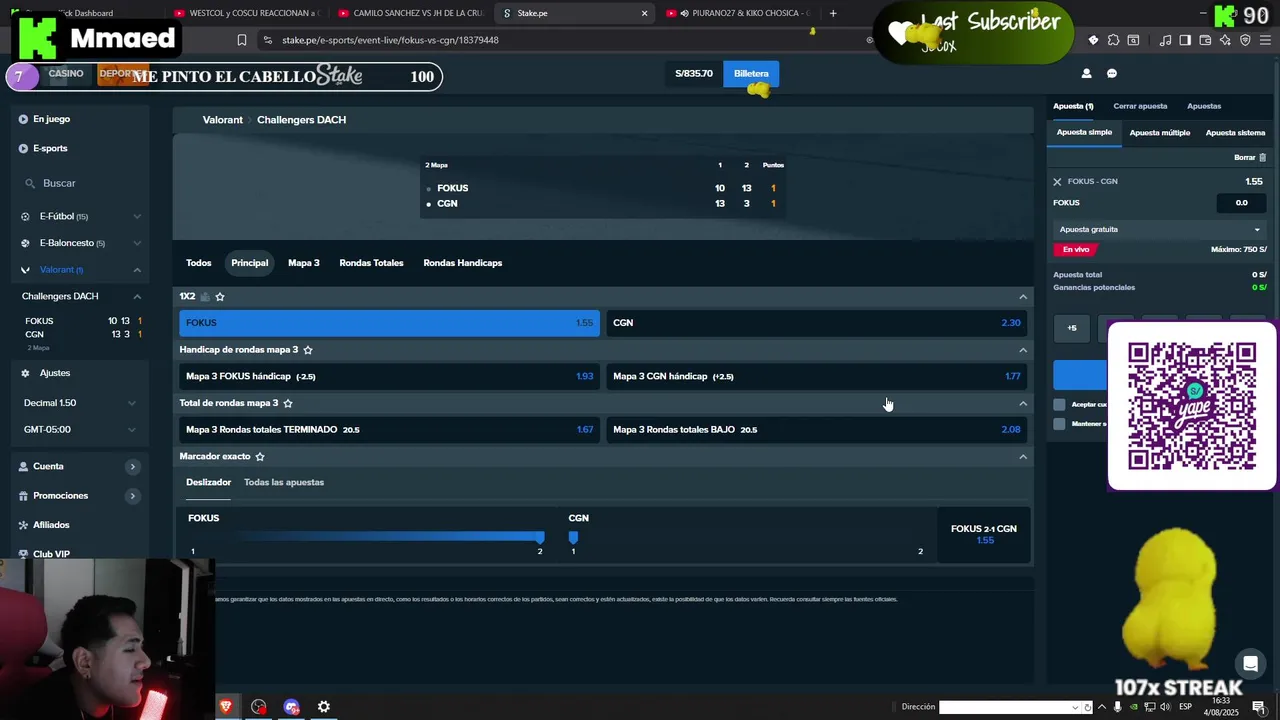Expand the Cuenta sidebar arrow
Viewport: 1280px width, 720px height.
pos(132,467)
